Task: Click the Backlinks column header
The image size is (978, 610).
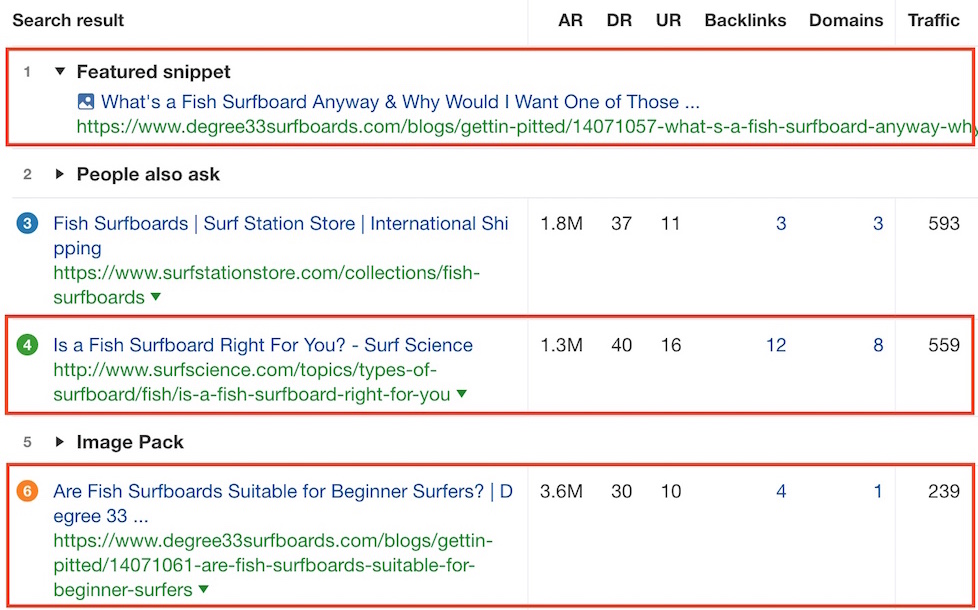Action: 745,20
